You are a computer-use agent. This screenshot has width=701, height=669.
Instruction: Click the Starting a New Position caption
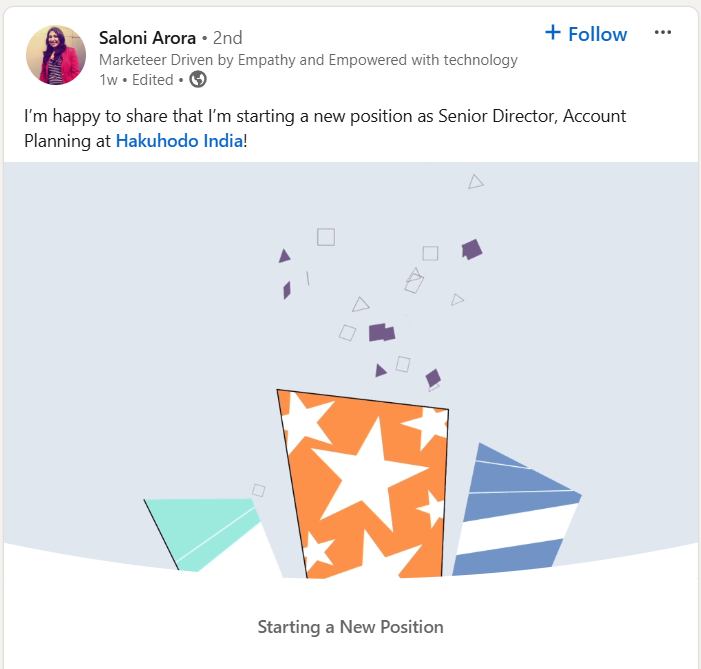(350, 627)
